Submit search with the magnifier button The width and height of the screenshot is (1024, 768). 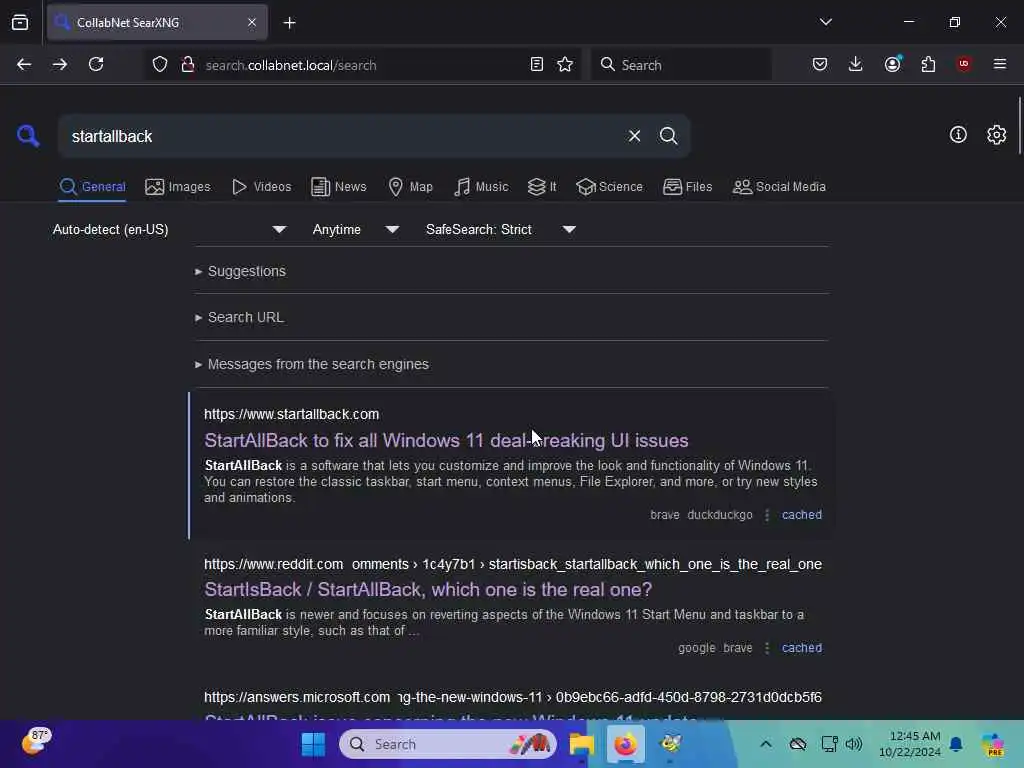(x=668, y=136)
